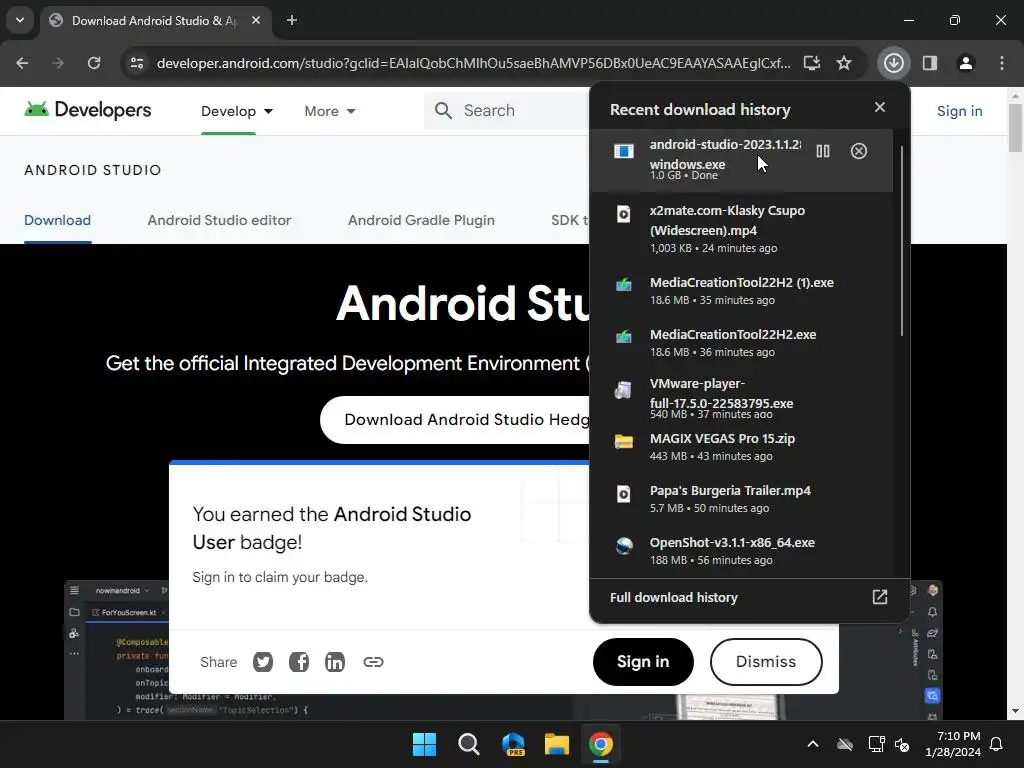Launch Edge Pre-release from taskbar
This screenshot has width=1024, height=768.
click(513, 744)
